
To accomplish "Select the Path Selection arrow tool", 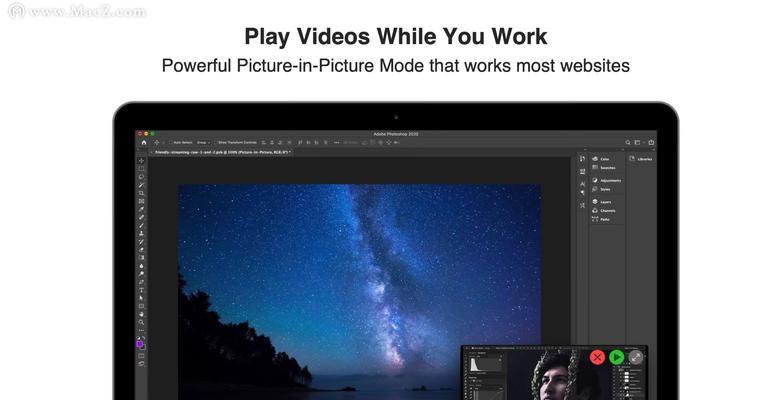I will [142, 297].
